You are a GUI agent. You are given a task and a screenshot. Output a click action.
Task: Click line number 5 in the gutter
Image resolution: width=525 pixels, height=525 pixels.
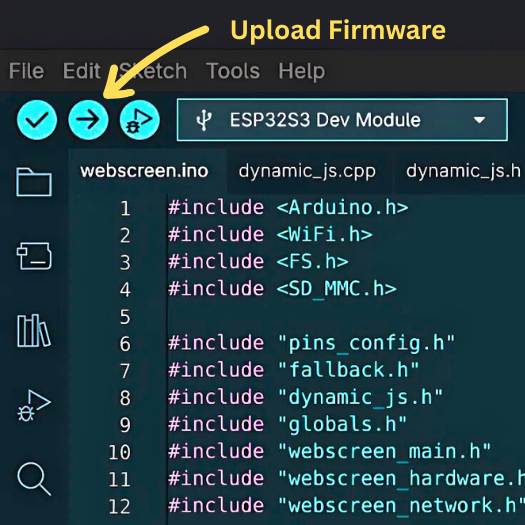click(x=125, y=317)
